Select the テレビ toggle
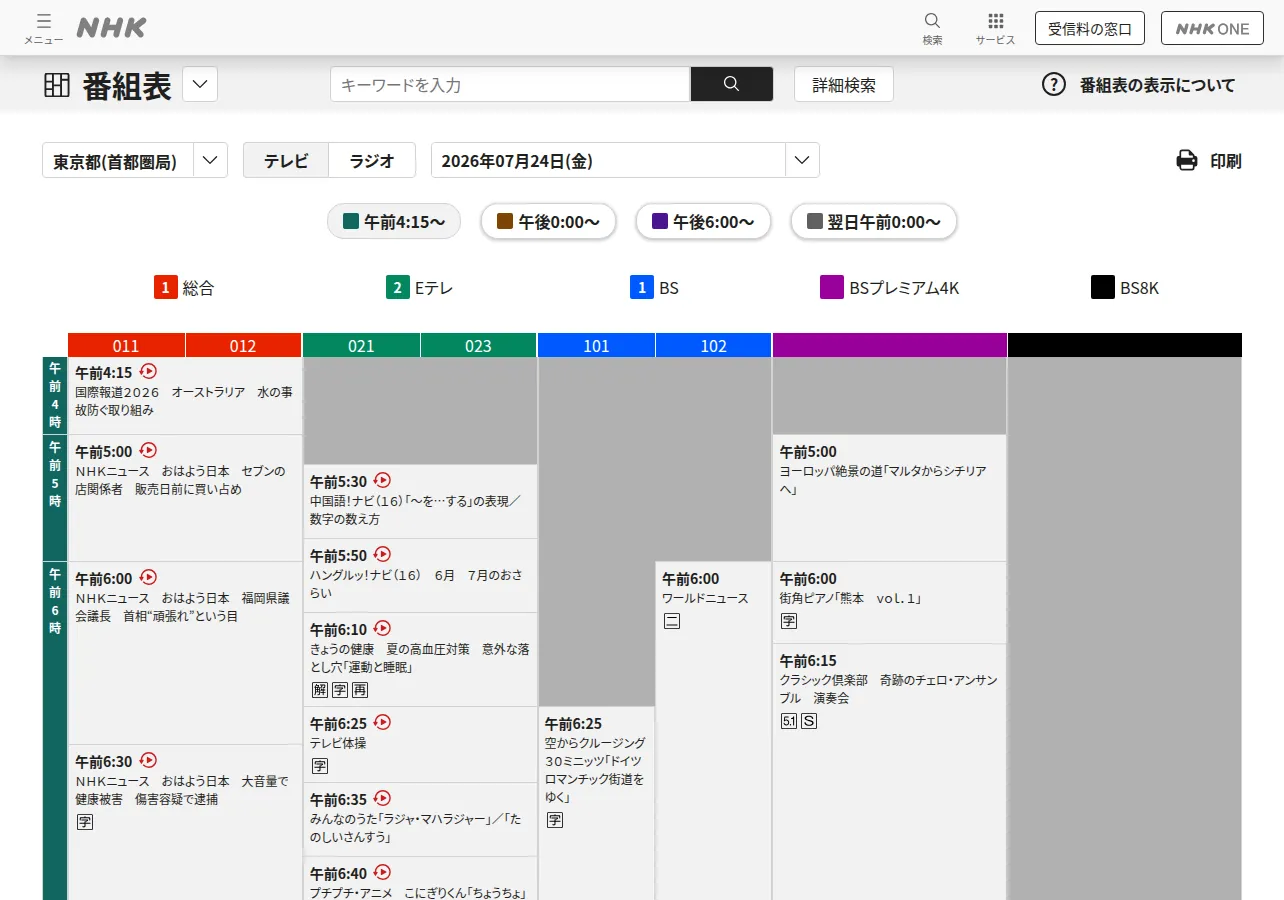1284x900 pixels. tap(286, 160)
